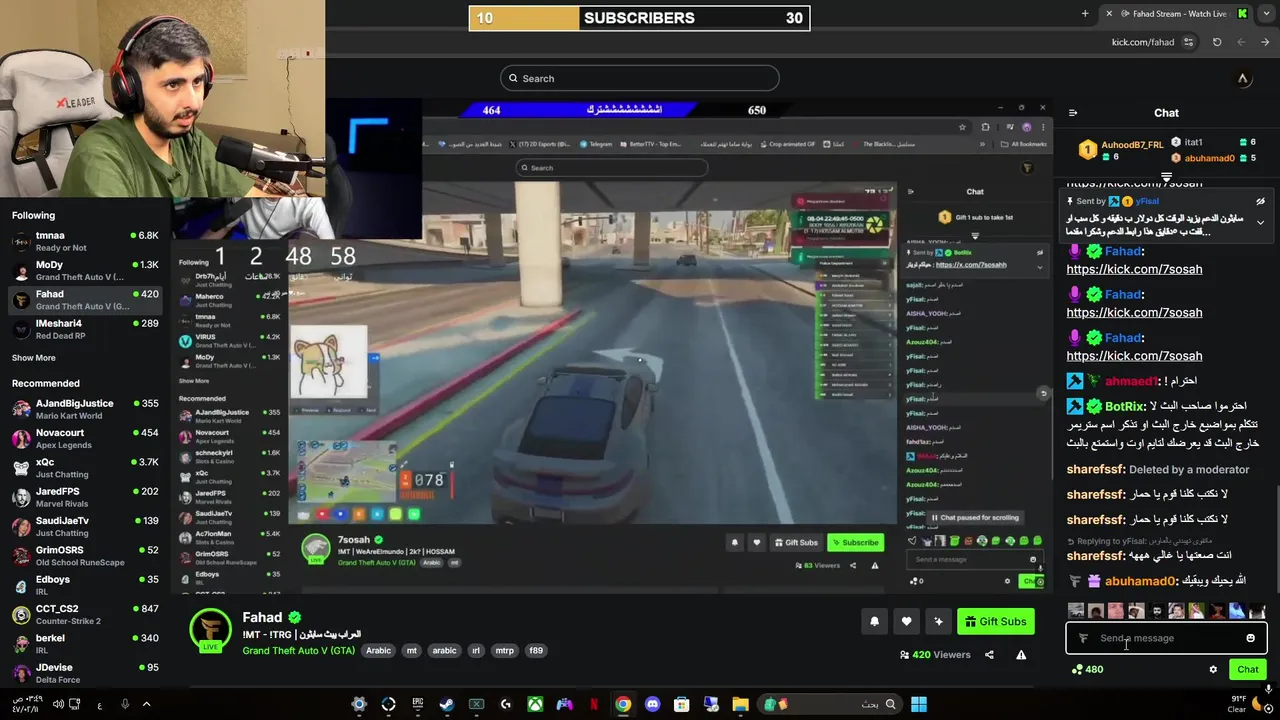The height and width of the screenshot is (720, 1280).
Task: Open Netflix from taskbar
Action: coord(594,704)
